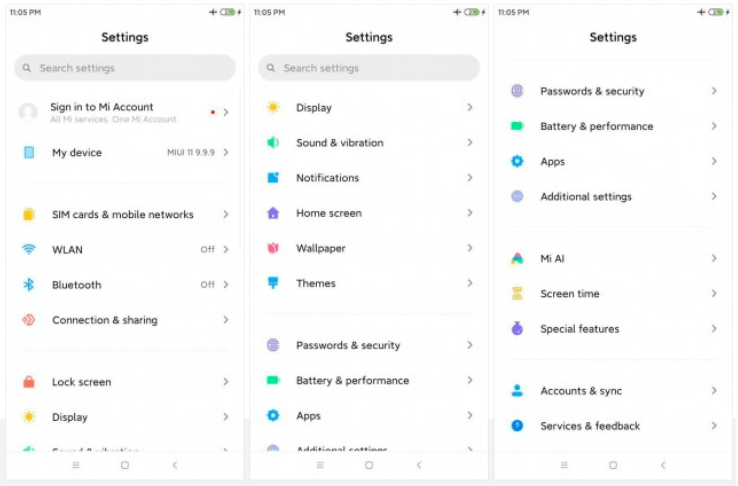Tap the Accounts & sync person icon
This screenshot has width=738, height=486.
click(x=517, y=391)
